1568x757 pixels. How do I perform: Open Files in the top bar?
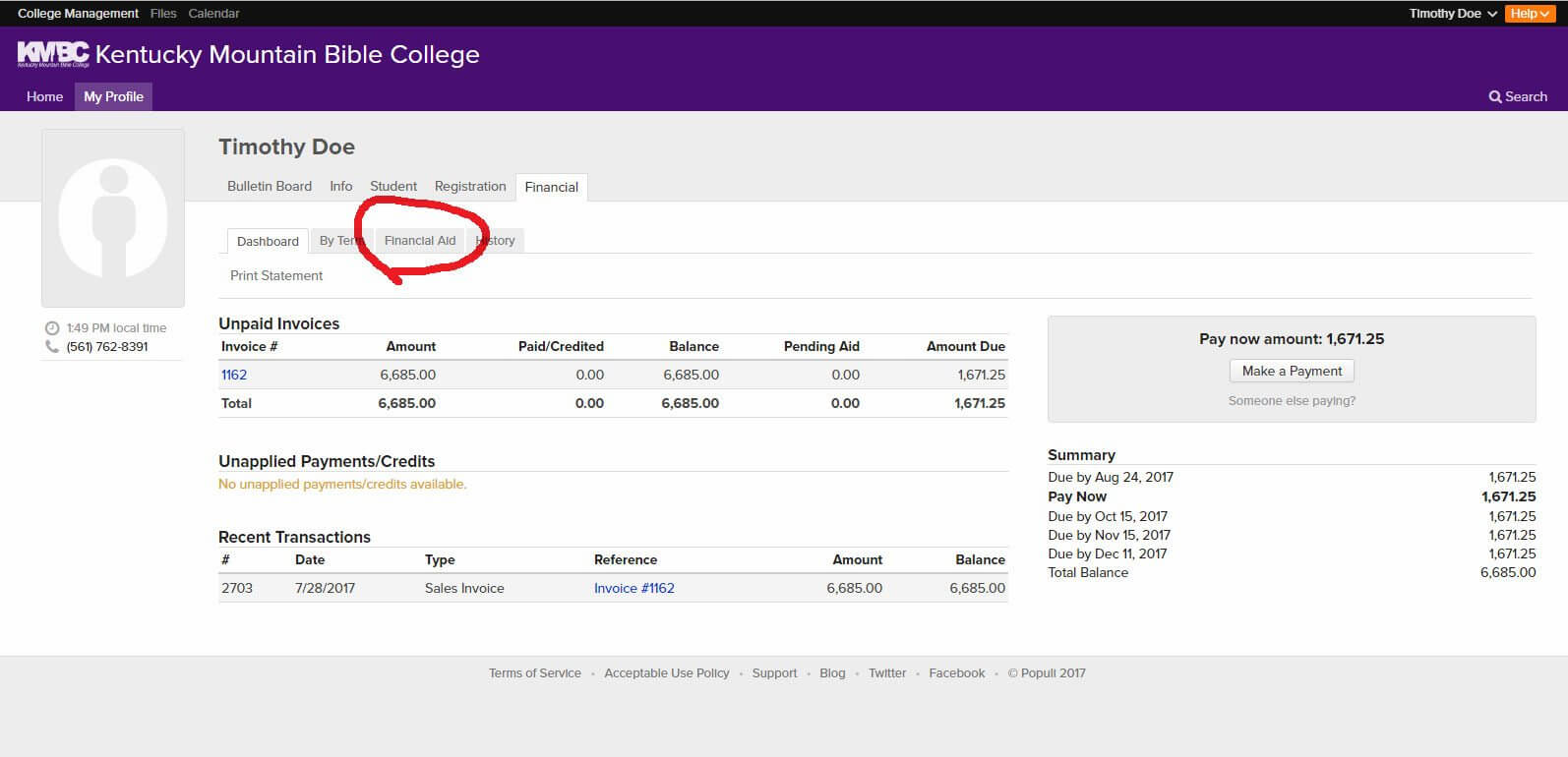tap(163, 14)
